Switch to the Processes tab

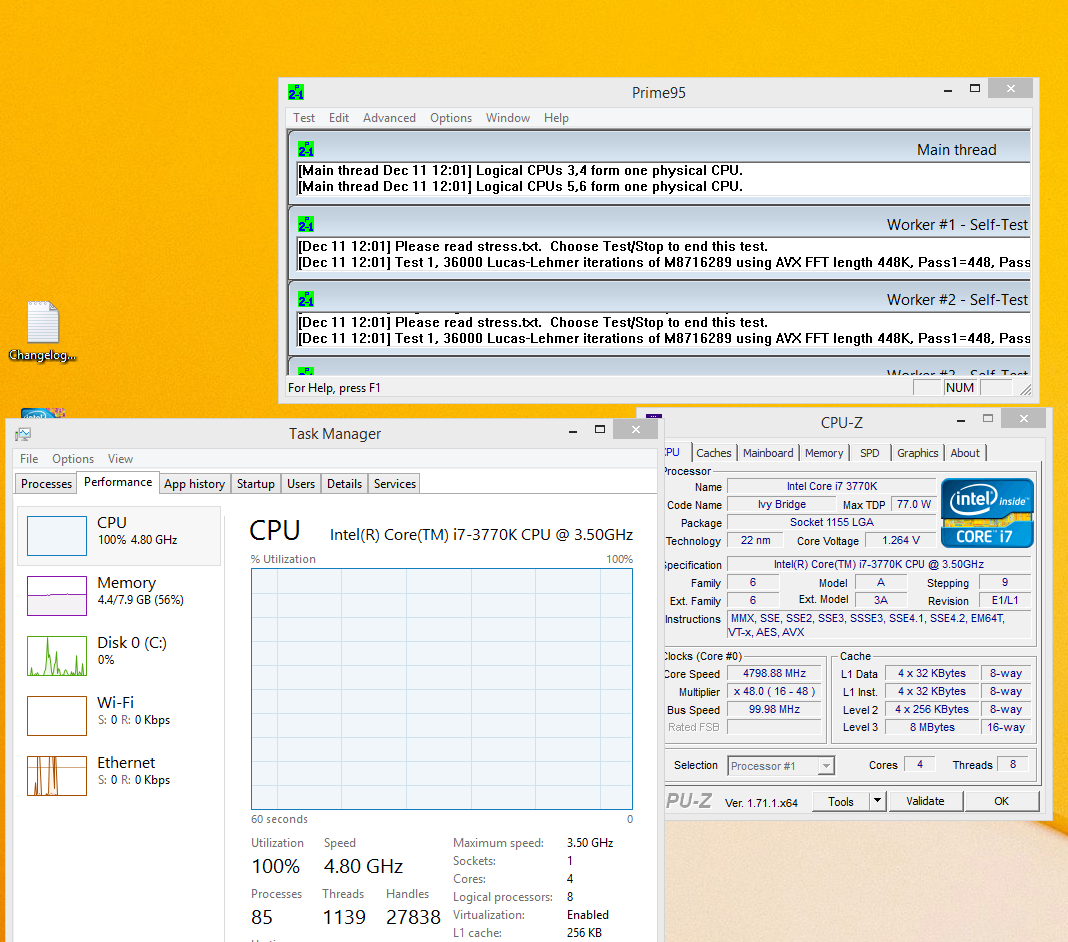click(46, 484)
